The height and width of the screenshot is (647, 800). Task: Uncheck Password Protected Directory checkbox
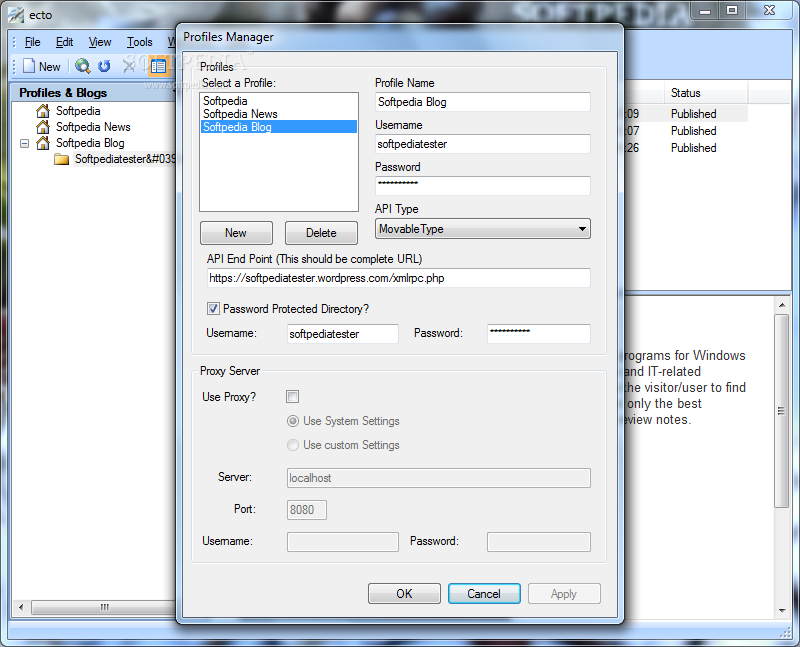(x=213, y=308)
